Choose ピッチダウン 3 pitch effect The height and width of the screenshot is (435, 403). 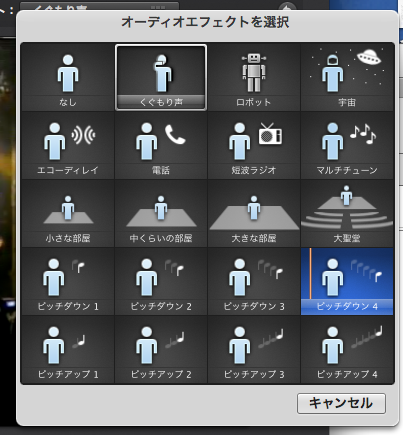254,282
